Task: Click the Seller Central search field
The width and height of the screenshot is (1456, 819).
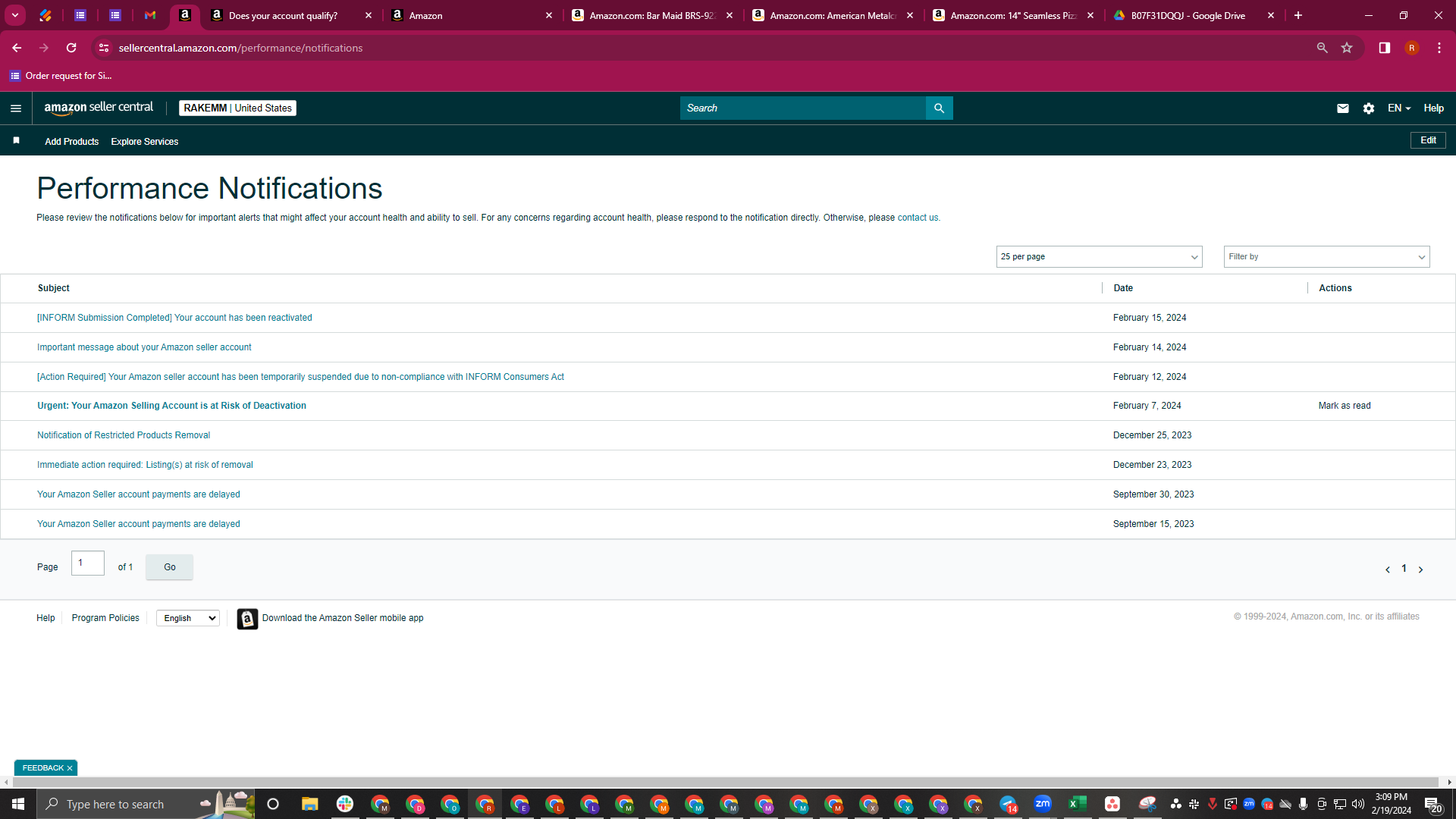Action: (x=803, y=108)
